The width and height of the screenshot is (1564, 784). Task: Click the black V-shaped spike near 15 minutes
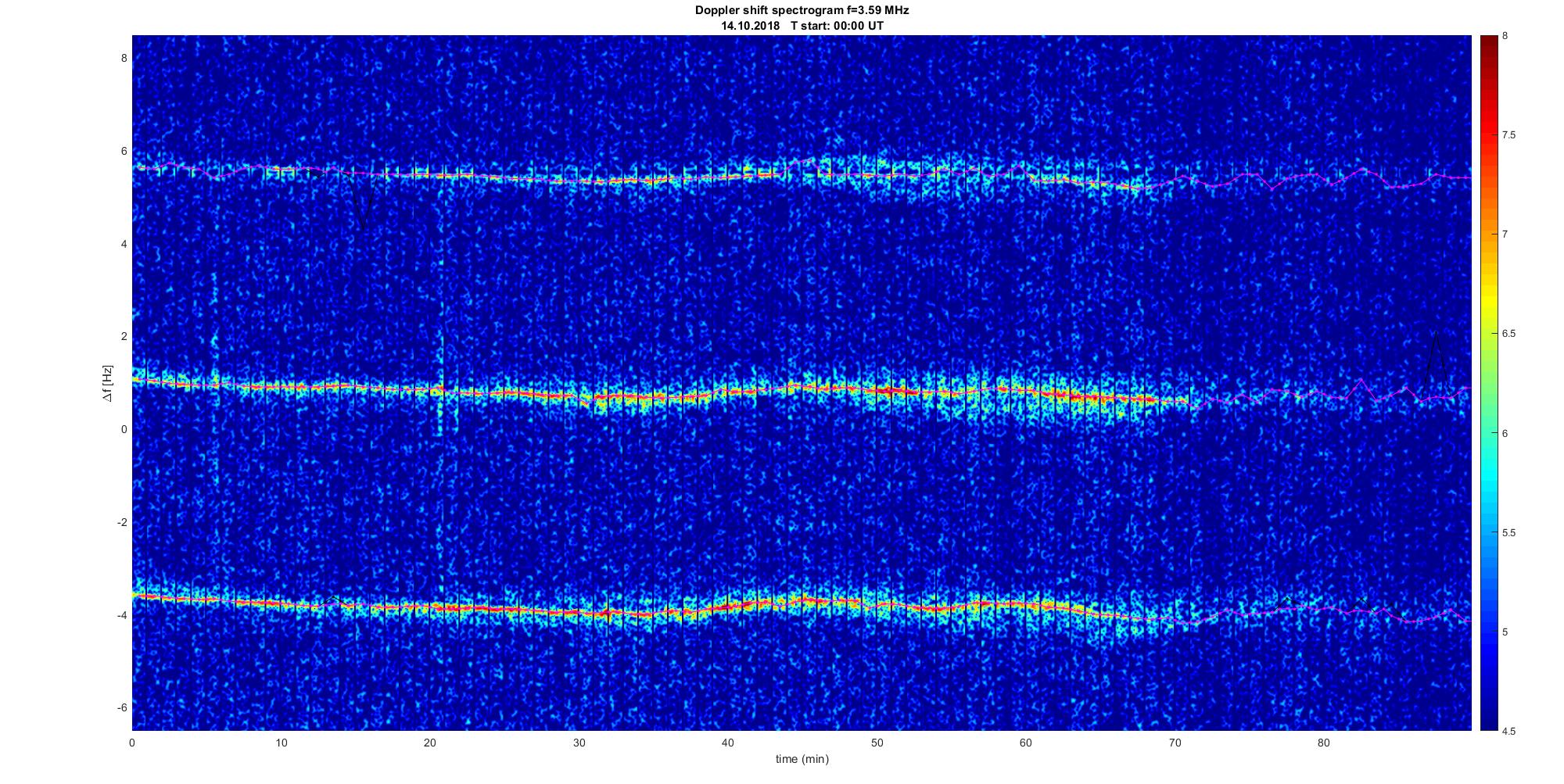363,202
